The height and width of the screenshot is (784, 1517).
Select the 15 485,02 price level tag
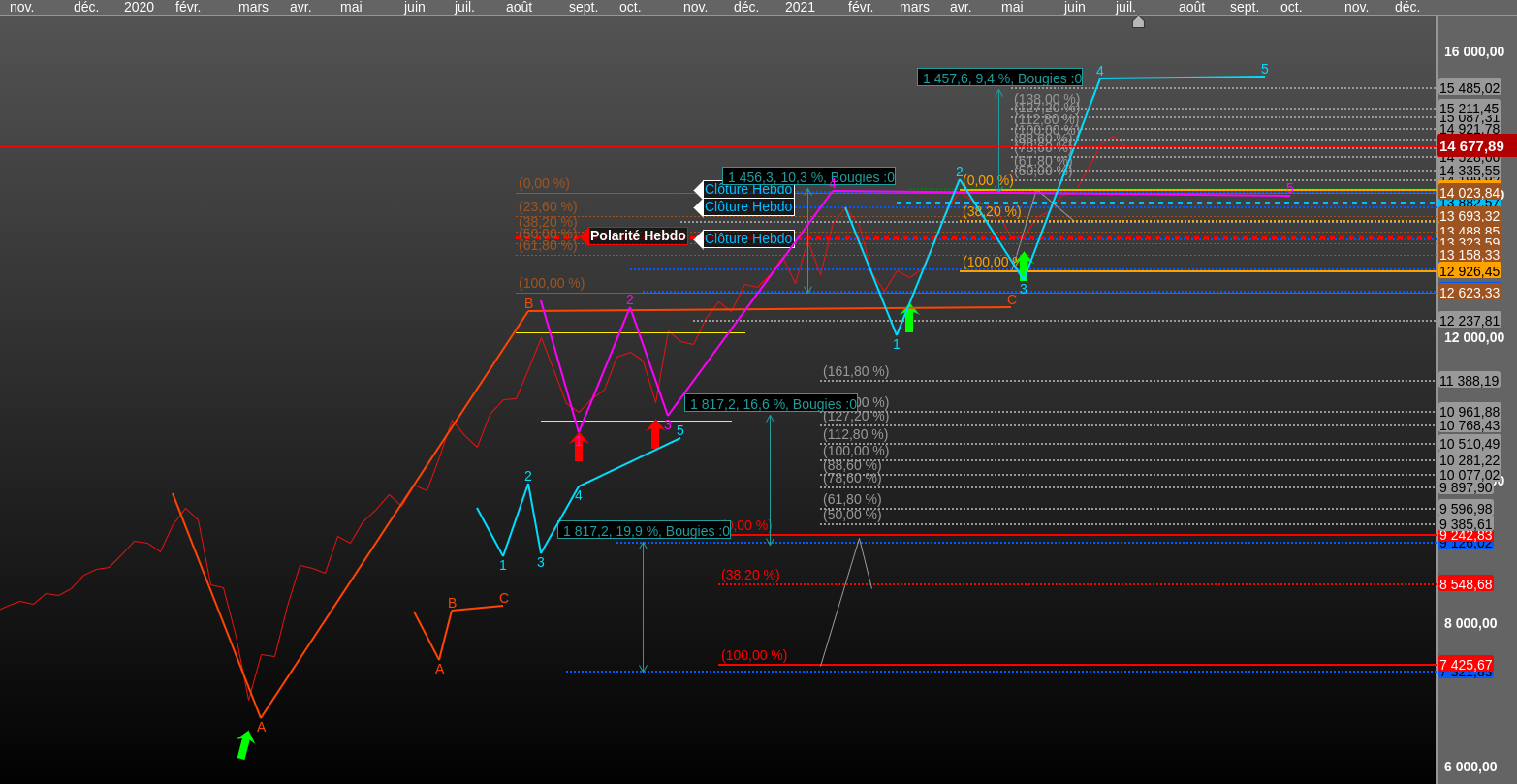[x=1470, y=88]
